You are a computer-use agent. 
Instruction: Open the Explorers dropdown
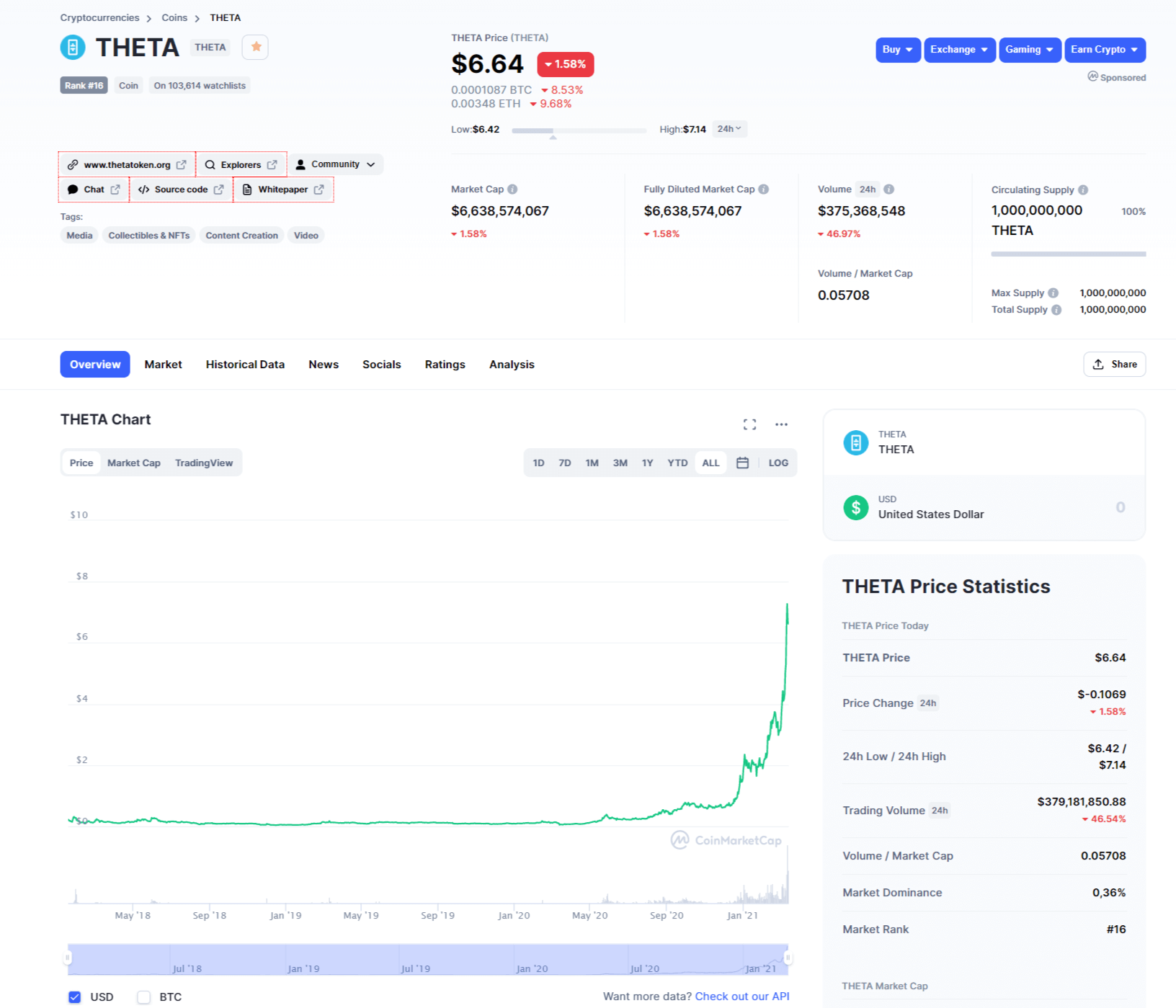pyautogui.click(x=241, y=165)
